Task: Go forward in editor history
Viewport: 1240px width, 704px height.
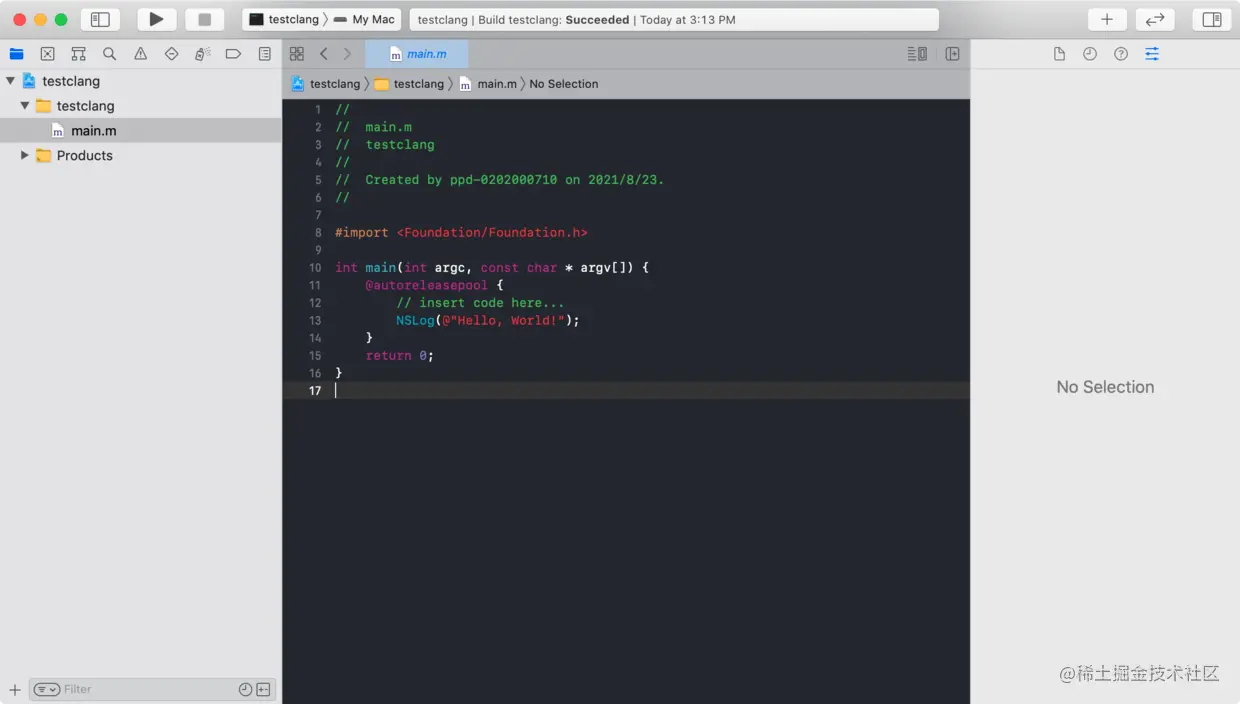Action: pyautogui.click(x=347, y=54)
